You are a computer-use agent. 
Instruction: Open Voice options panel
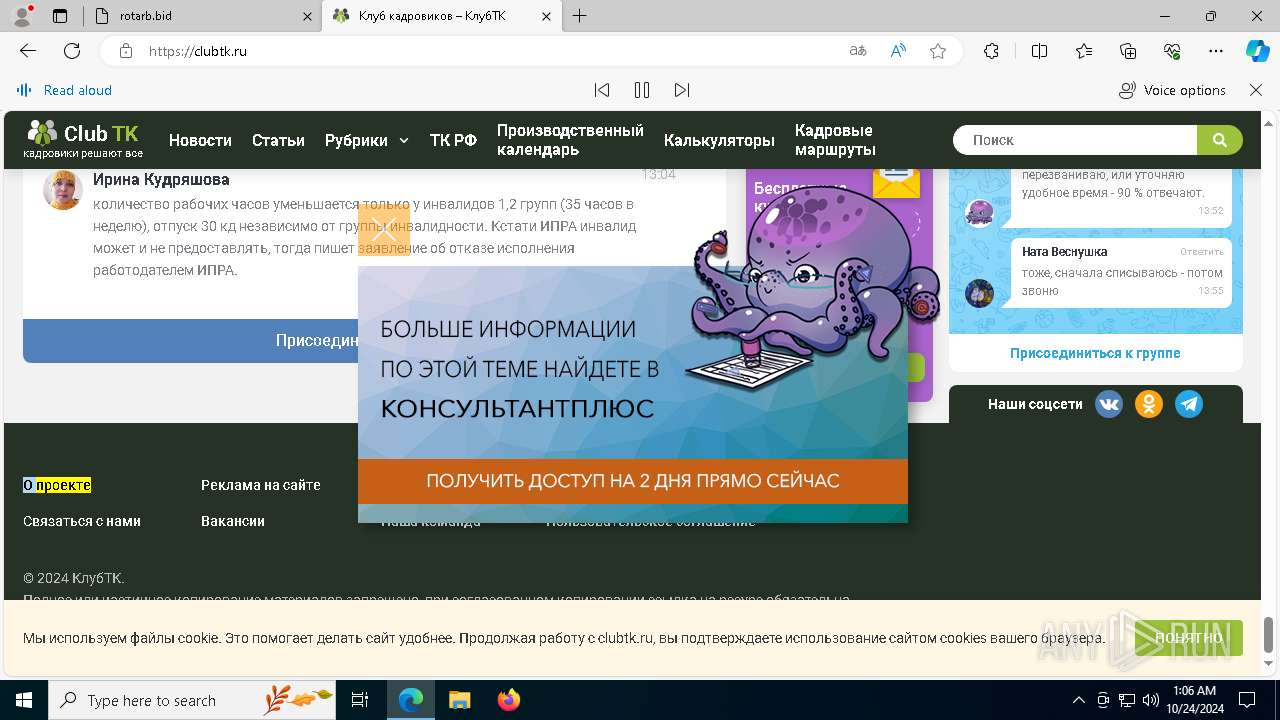pos(1172,90)
